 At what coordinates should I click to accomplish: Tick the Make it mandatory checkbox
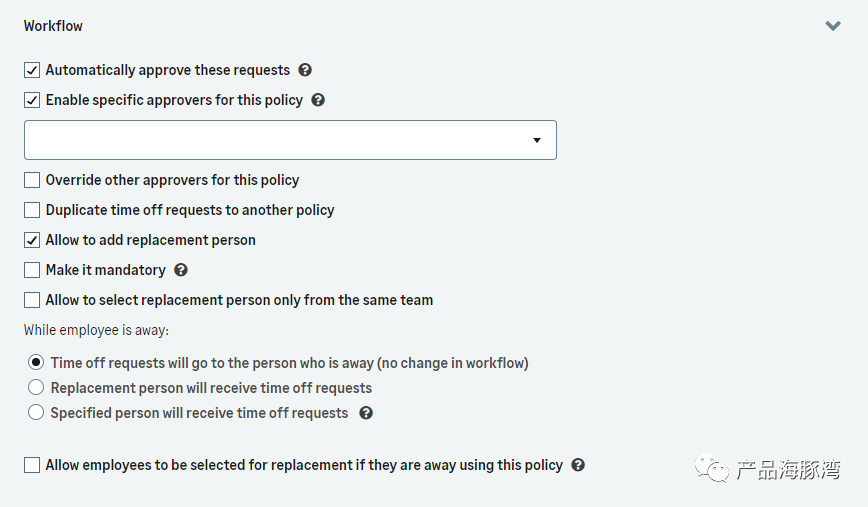pos(32,270)
